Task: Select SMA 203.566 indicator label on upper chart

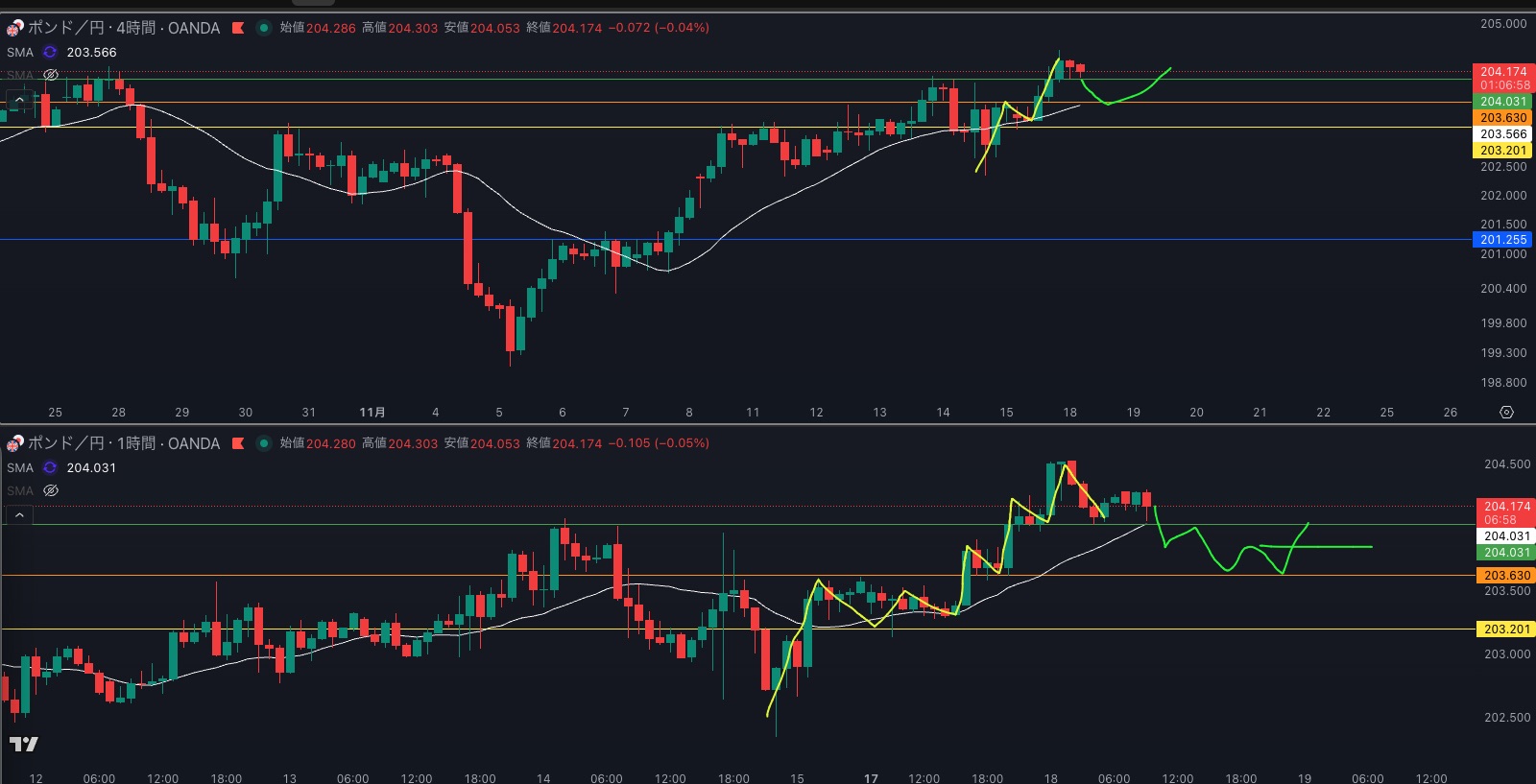Action: 61,53
